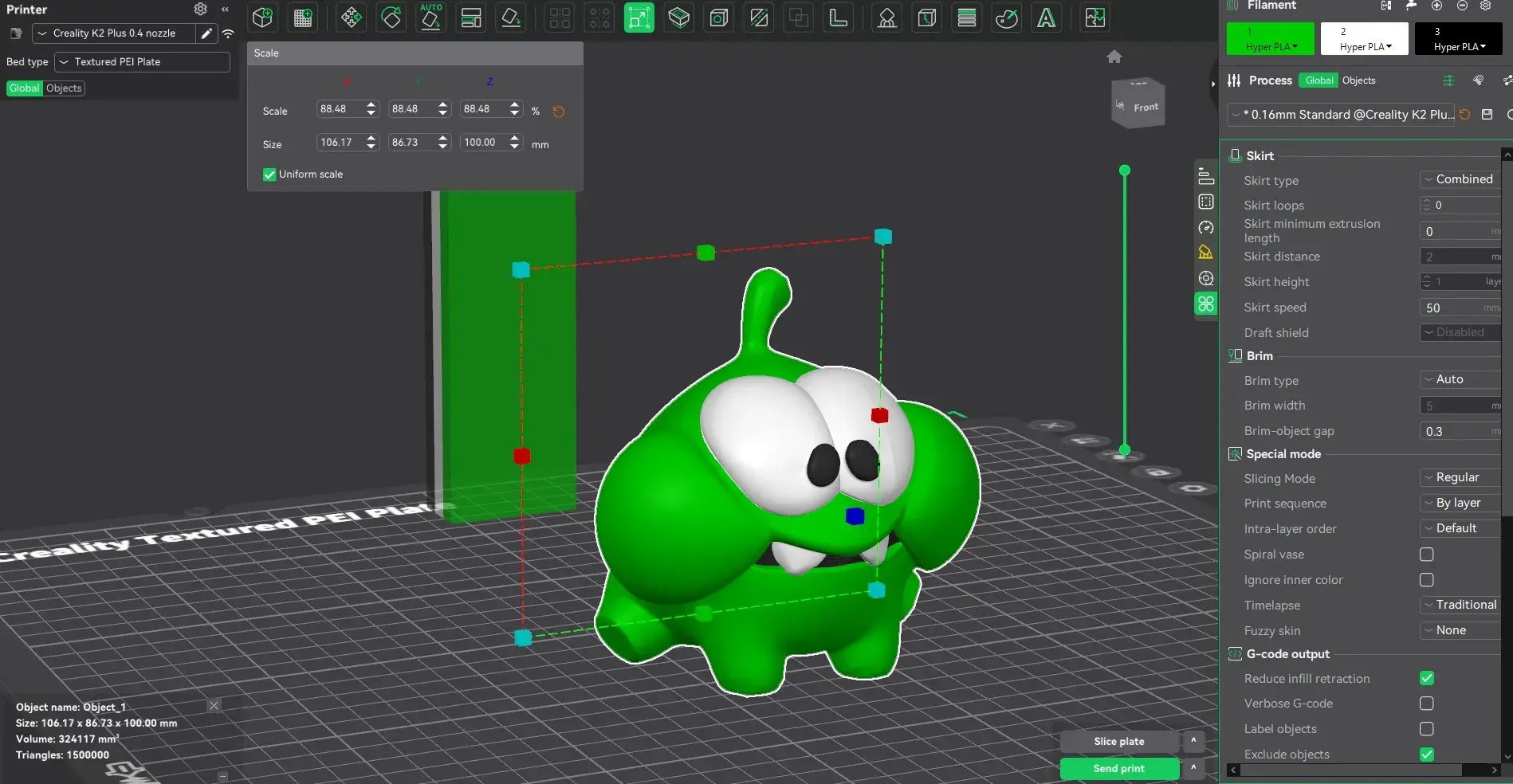The image size is (1513, 784).
Task: Click the printer Wi-Fi connection icon
Action: (x=228, y=33)
